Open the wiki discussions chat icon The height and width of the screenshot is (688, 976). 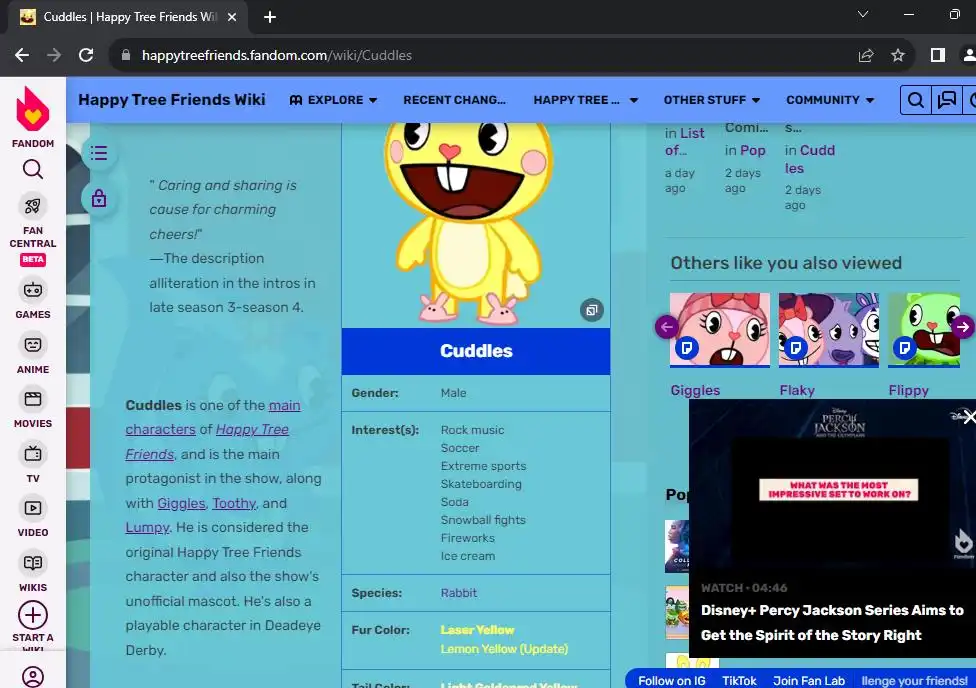pos(947,100)
